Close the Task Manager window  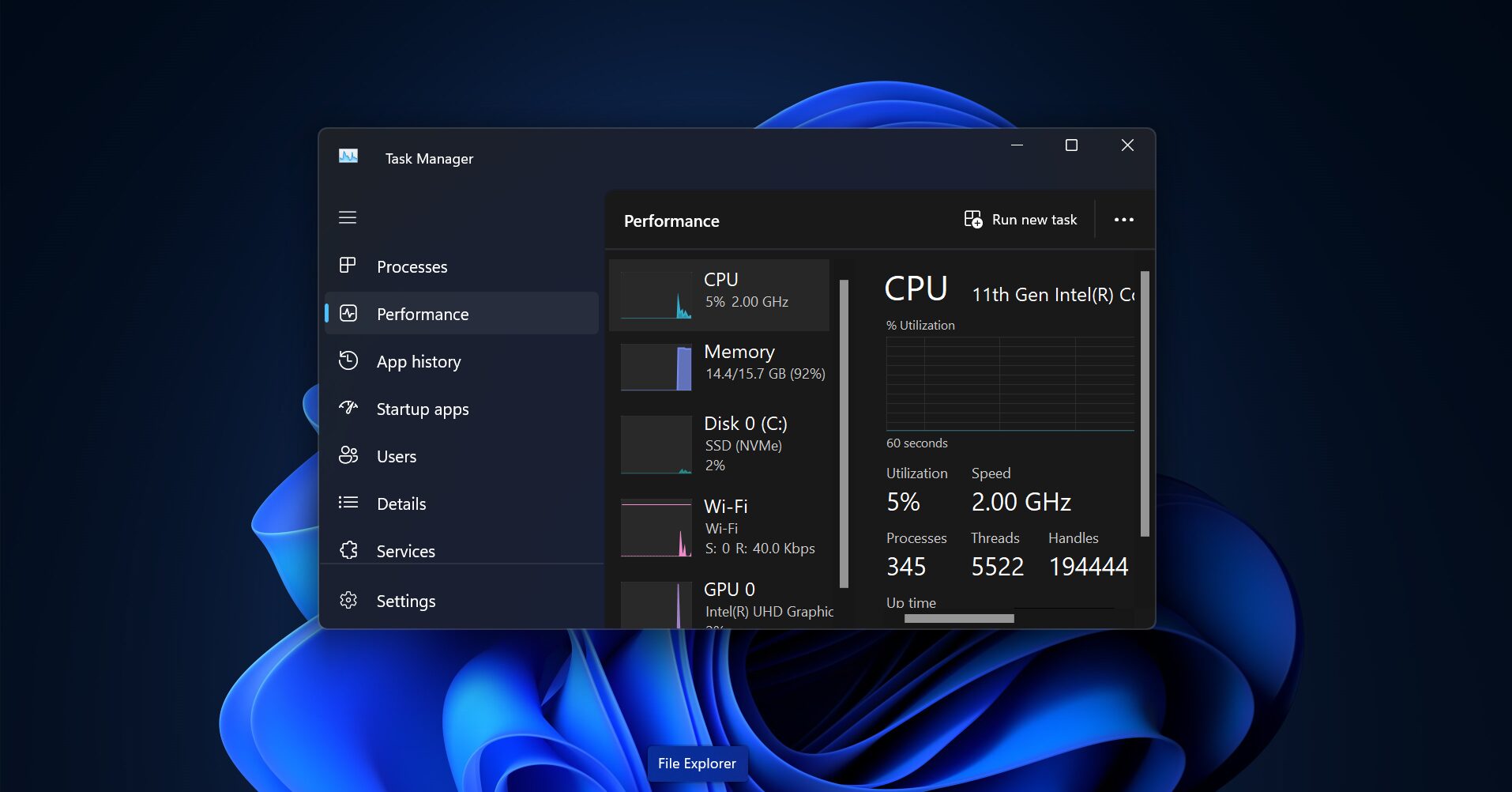pyautogui.click(x=1127, y=145)
